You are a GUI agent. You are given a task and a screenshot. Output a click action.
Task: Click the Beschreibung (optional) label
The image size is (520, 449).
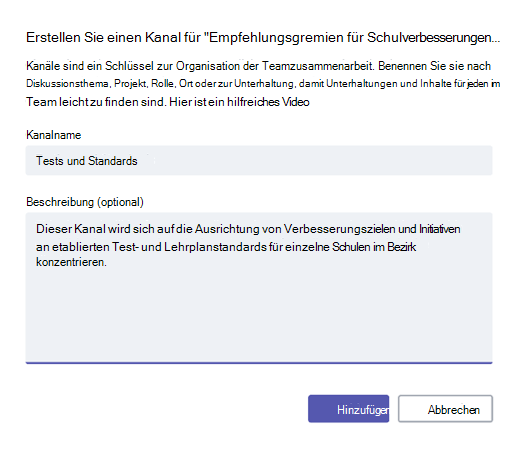point(85,202)
